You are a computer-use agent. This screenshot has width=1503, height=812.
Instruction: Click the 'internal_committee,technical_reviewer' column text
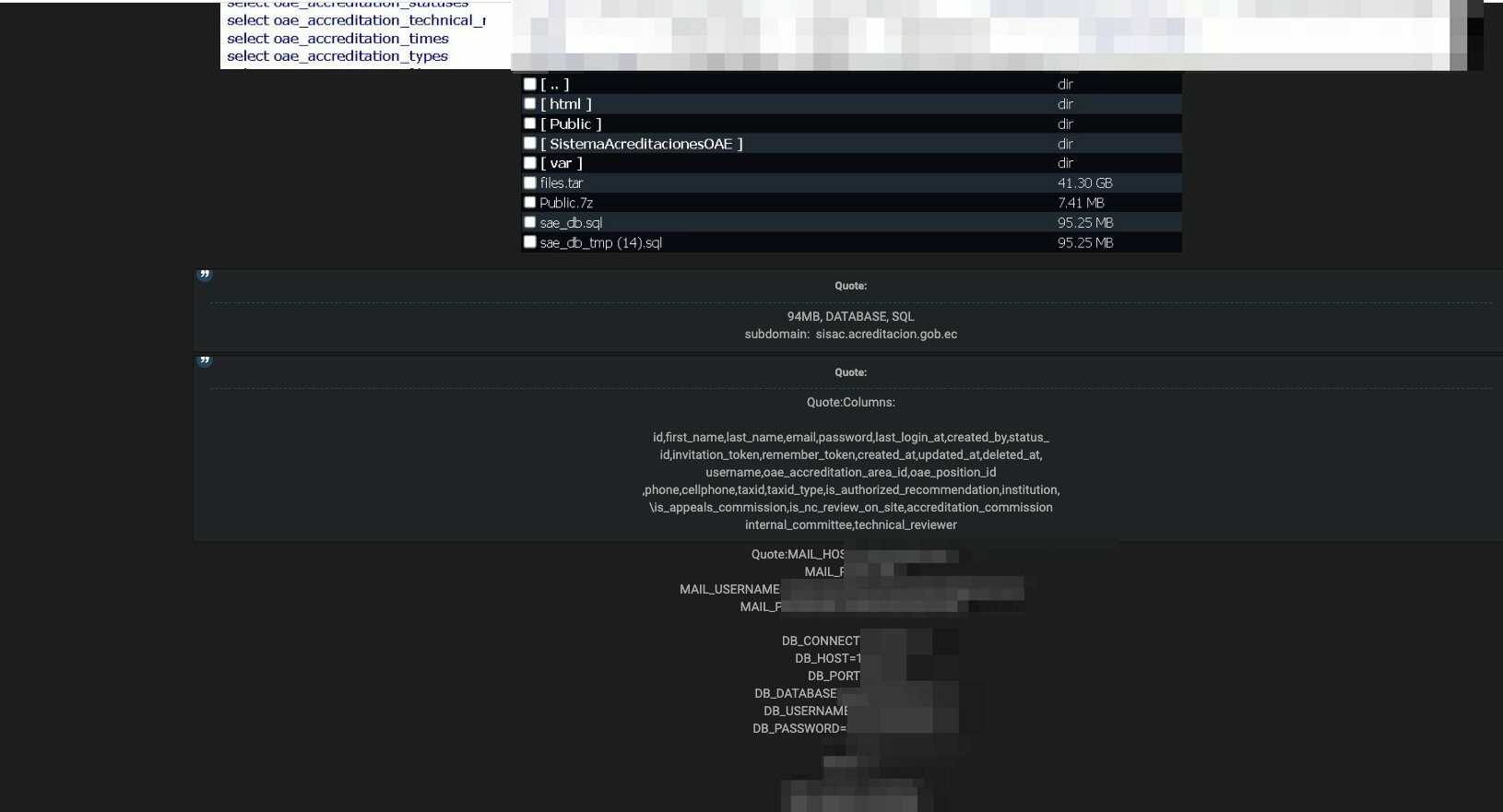click(851, 524)
